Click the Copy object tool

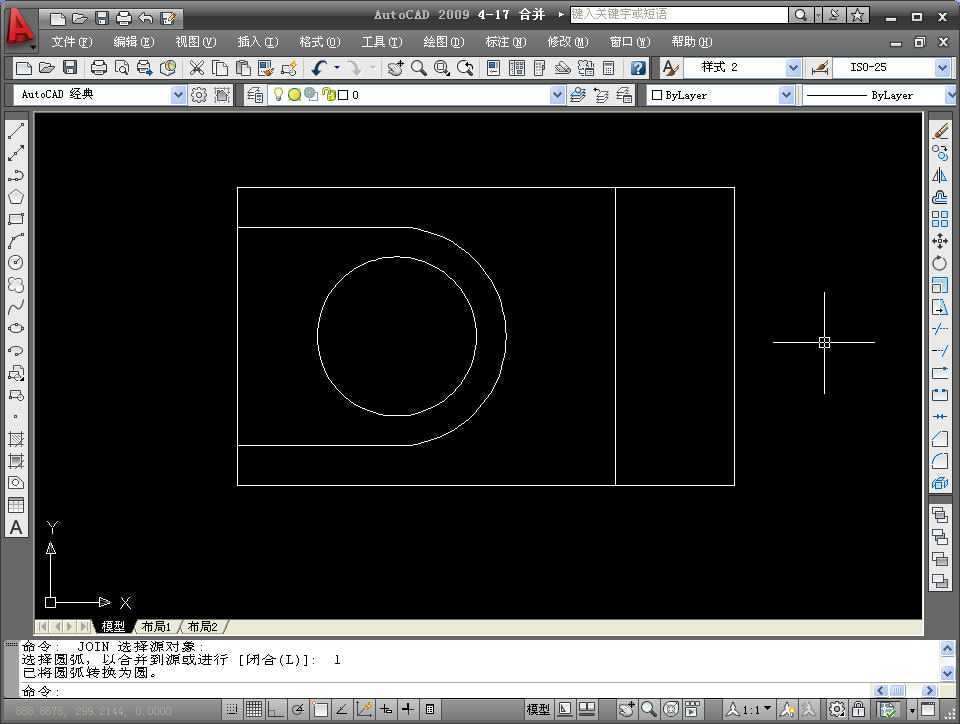(x=940, y=153)
